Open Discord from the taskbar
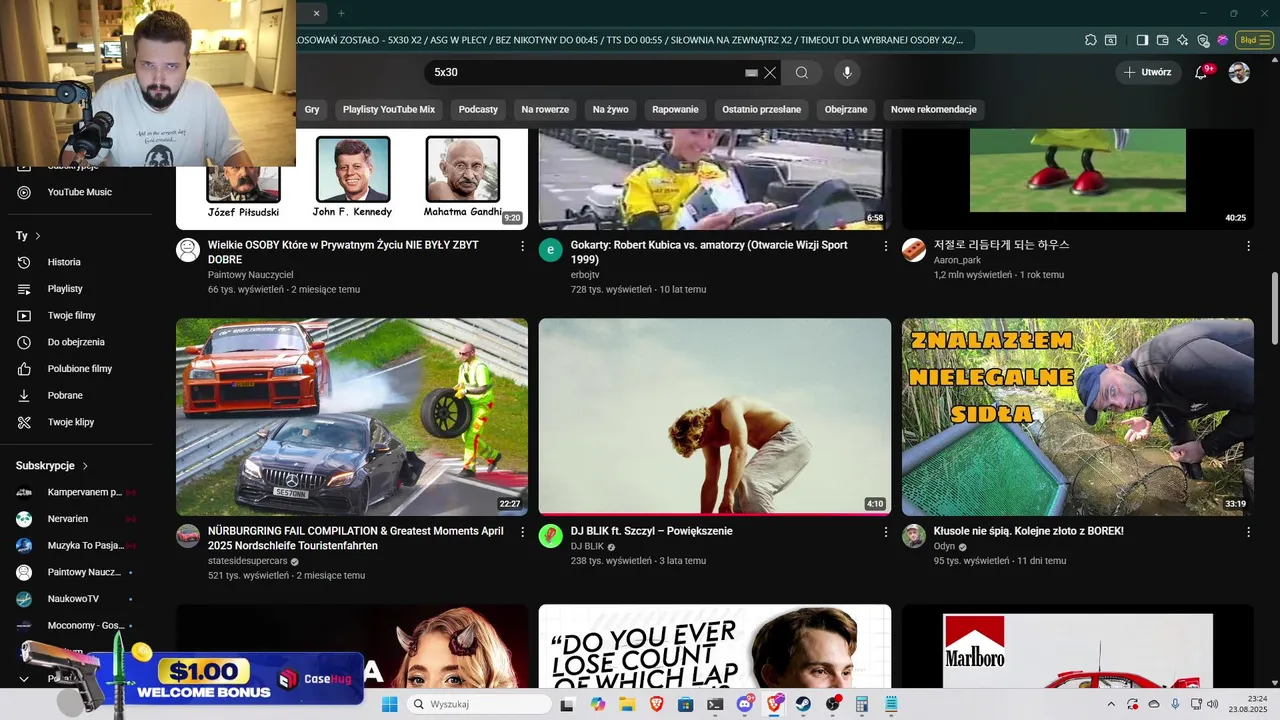Screen dimensions: 1280x720 coord(744,704)
